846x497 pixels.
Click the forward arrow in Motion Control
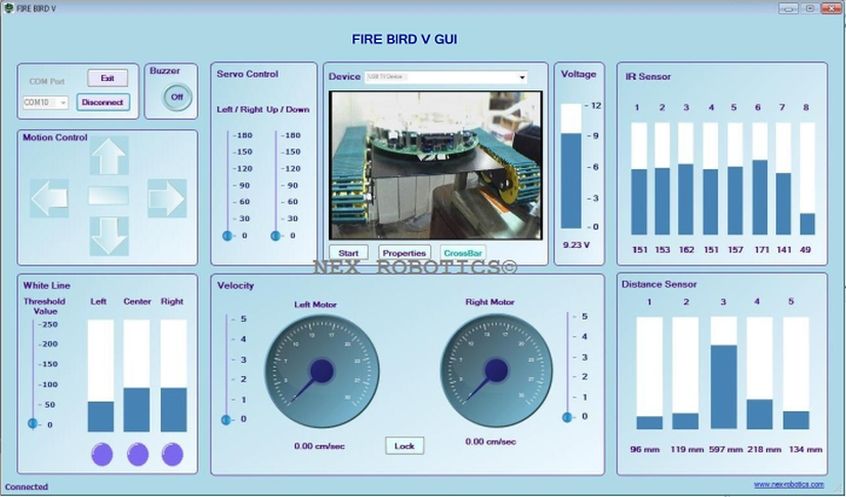[x=109, y=156]
